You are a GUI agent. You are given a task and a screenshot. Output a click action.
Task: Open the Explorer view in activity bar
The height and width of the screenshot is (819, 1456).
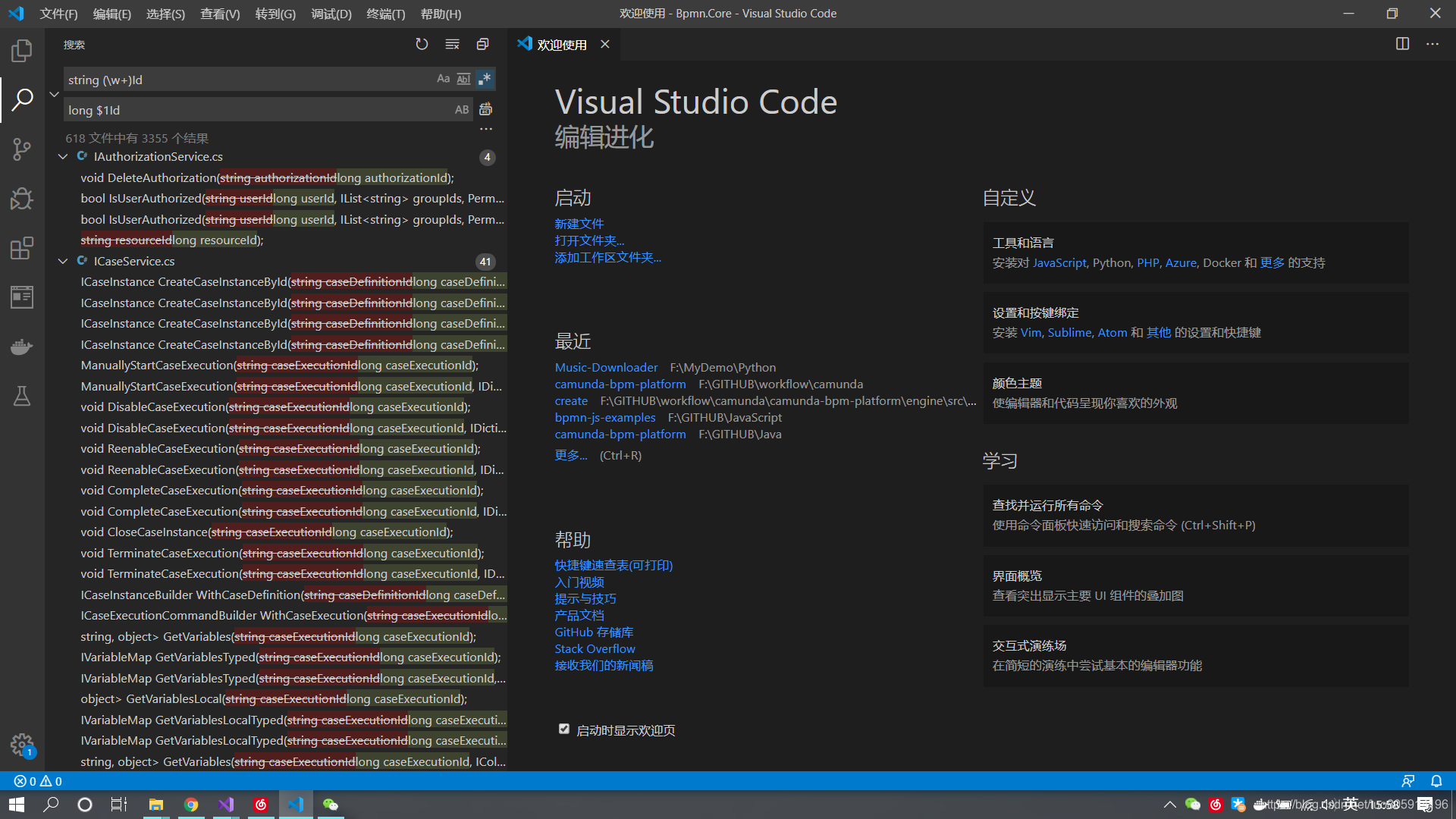tap(22, 51)
